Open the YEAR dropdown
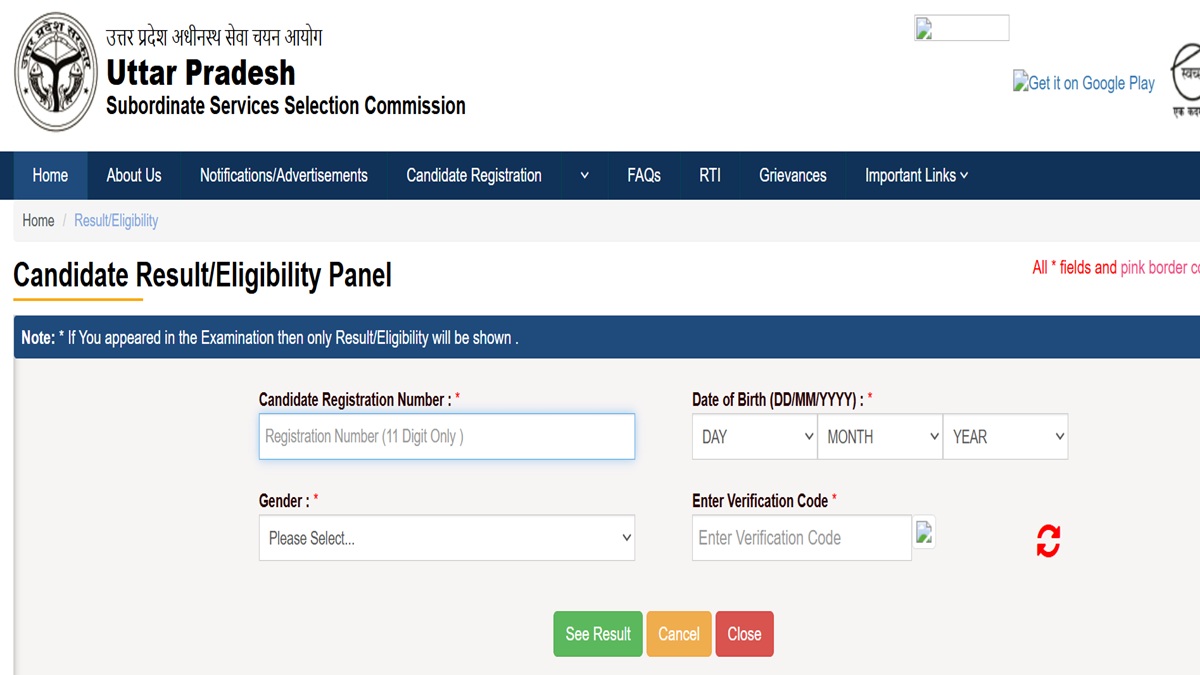The width and height of the screenshot is (1200, 675). [x=1005, y=436]
